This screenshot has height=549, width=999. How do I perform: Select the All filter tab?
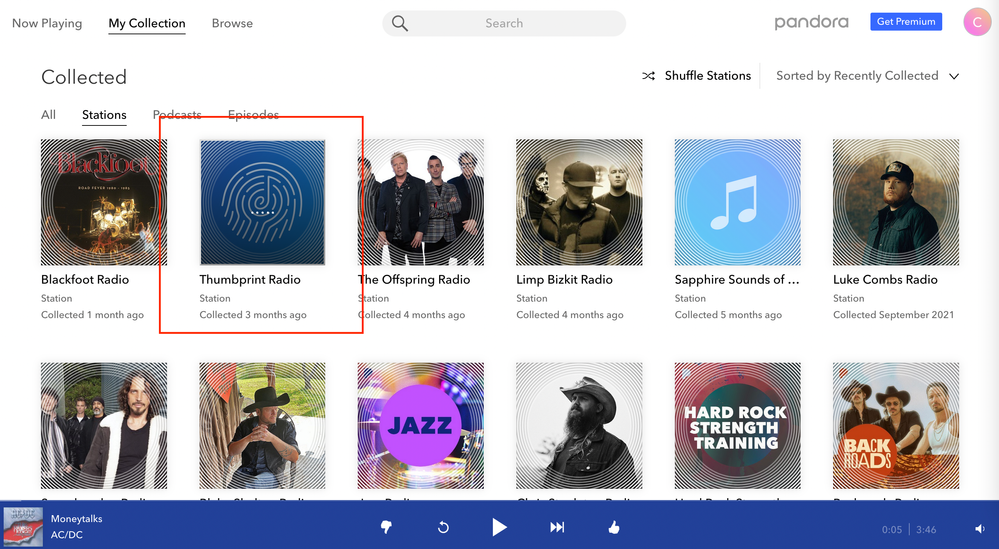48,115
